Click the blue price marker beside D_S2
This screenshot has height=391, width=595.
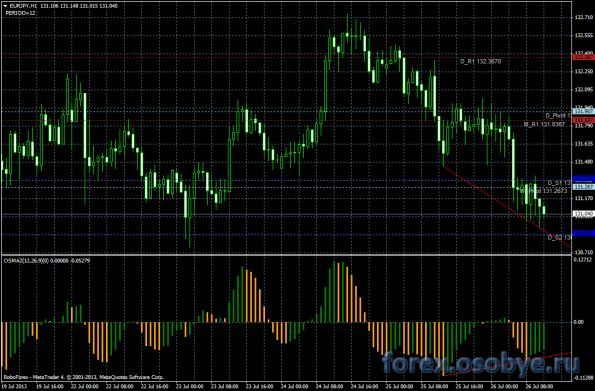click(x=584, y=233)
